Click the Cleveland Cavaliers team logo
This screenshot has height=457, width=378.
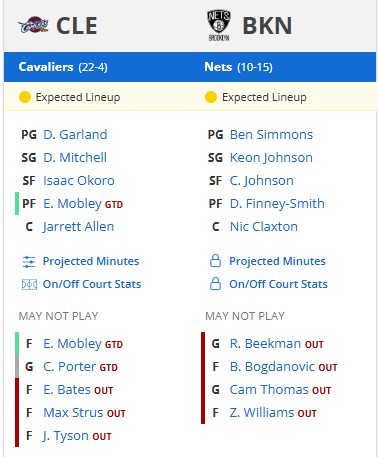click(33, 25)
